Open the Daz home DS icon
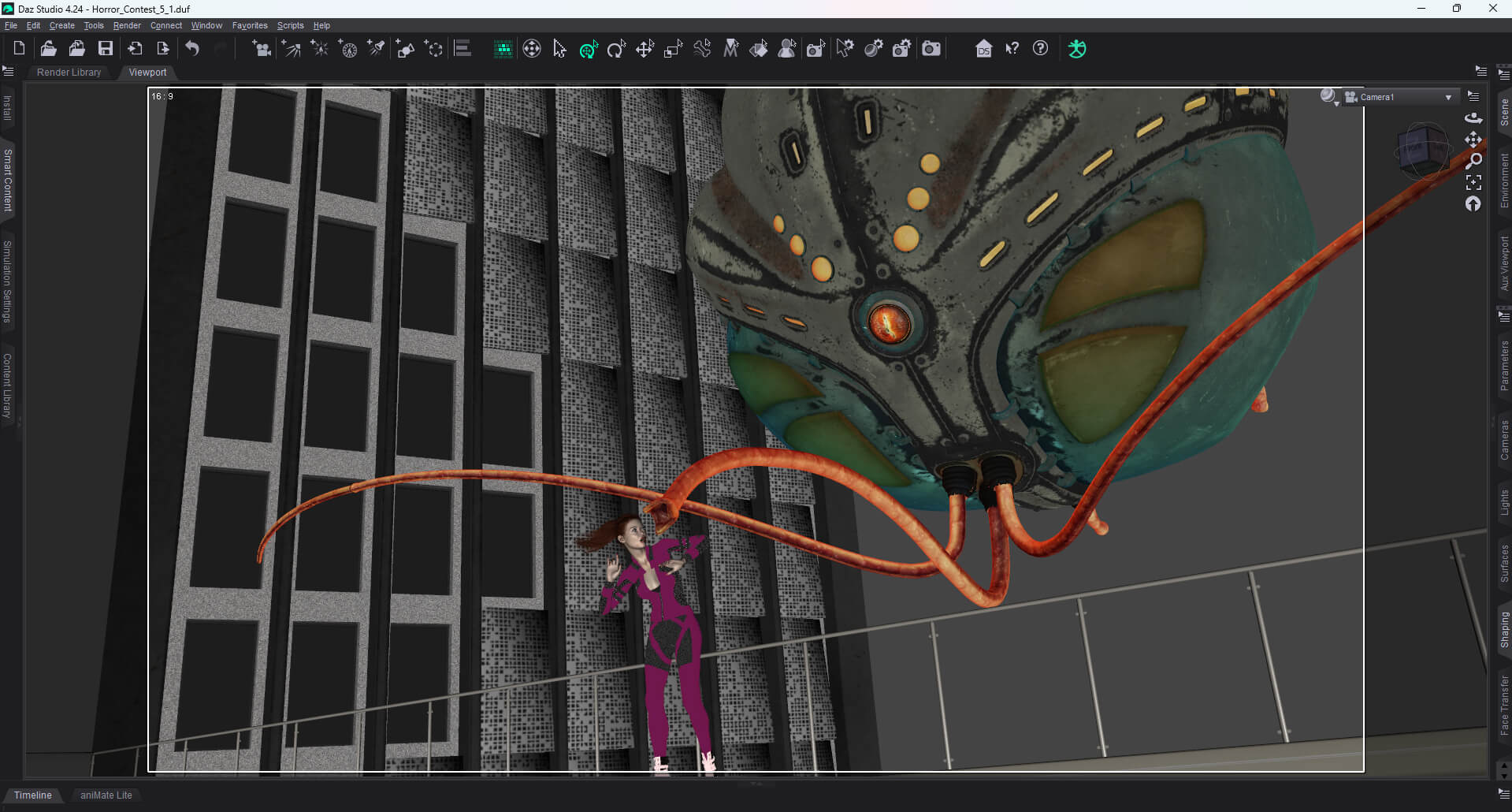 click(983, 49)
